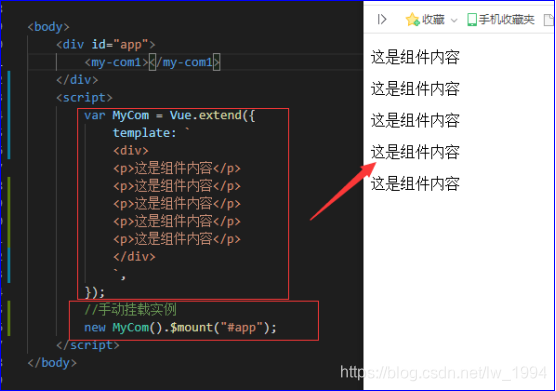Click the template: line in code
This screenshot has height=391, width=556.
[x=151, y=133]
